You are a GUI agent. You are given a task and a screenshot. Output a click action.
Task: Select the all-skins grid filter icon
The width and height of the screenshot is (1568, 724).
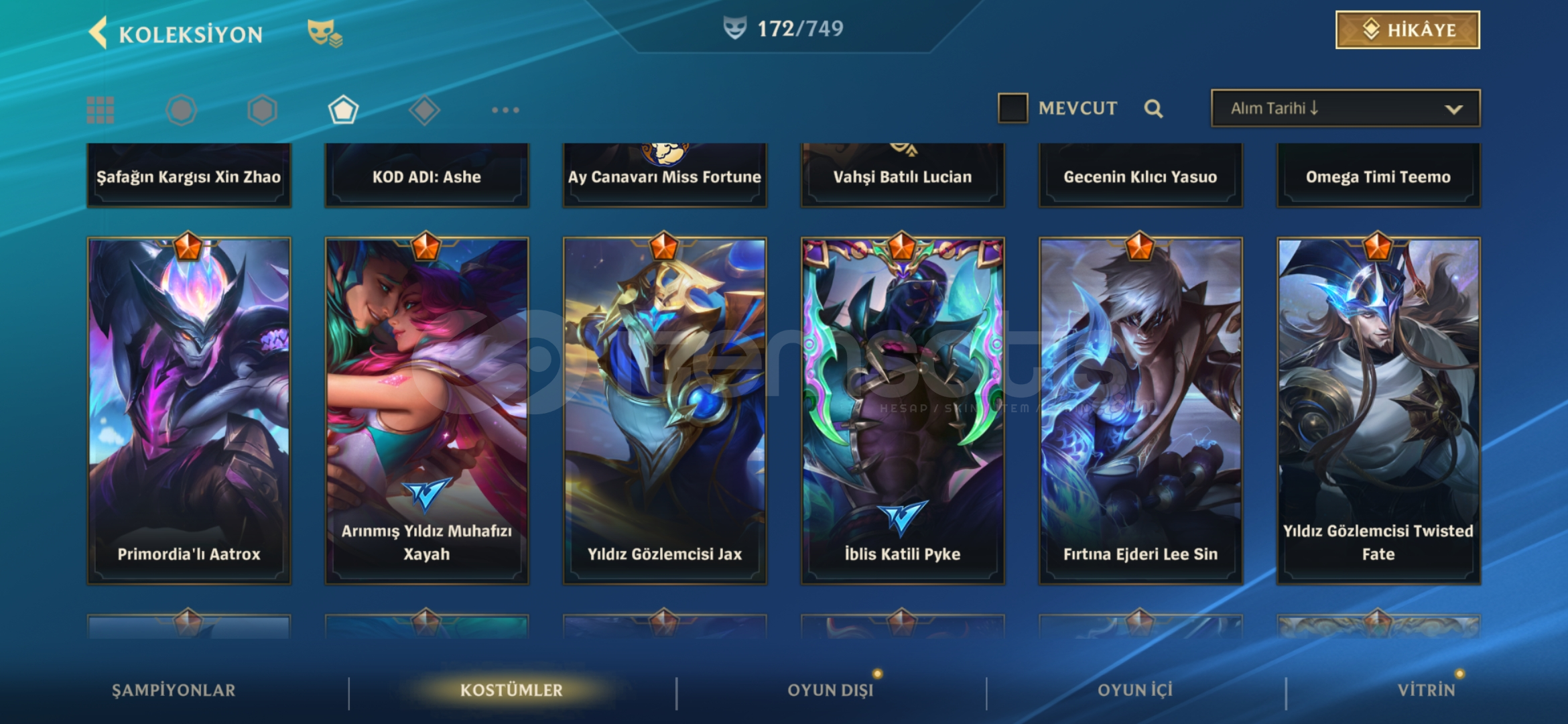[101, 110]
